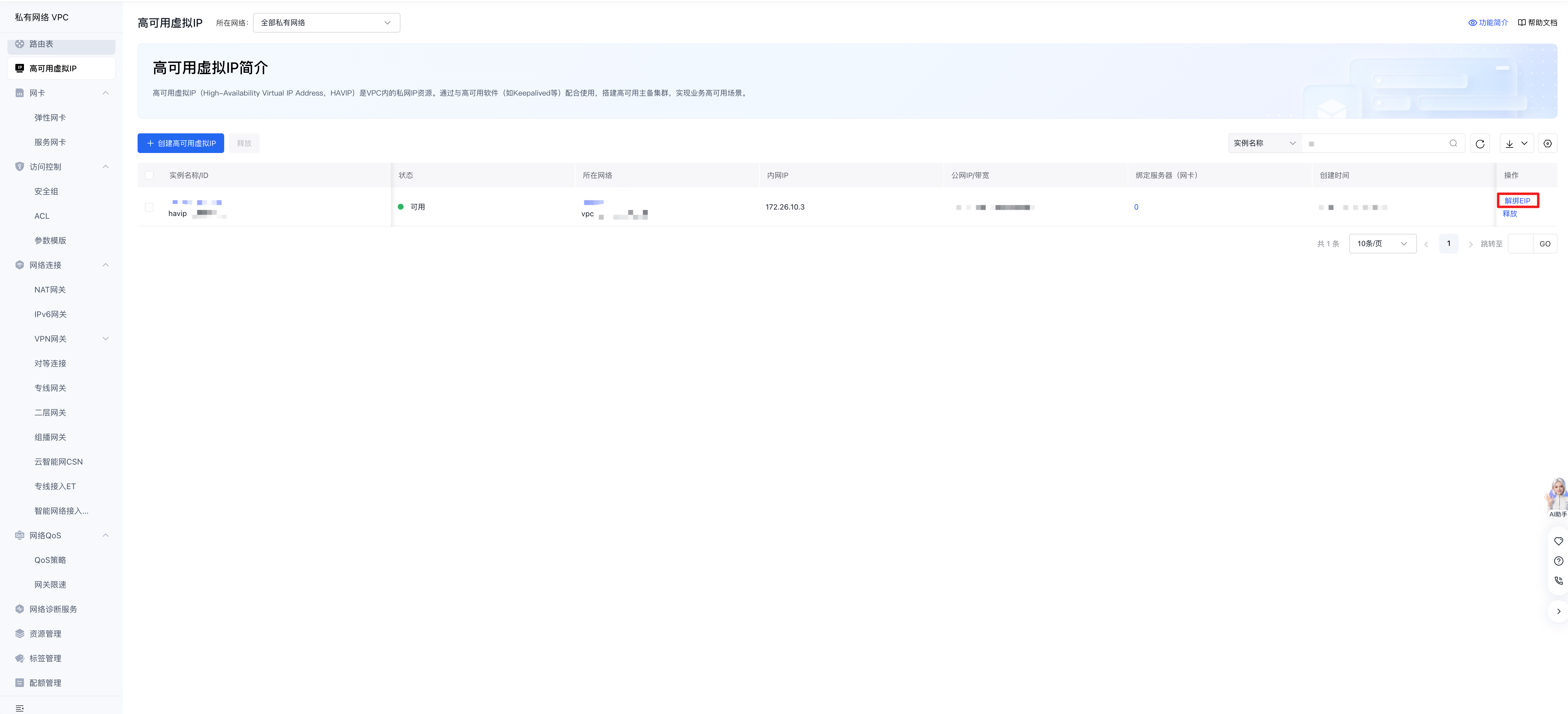
Task: Open 参数模版 page
Action: 50,241
